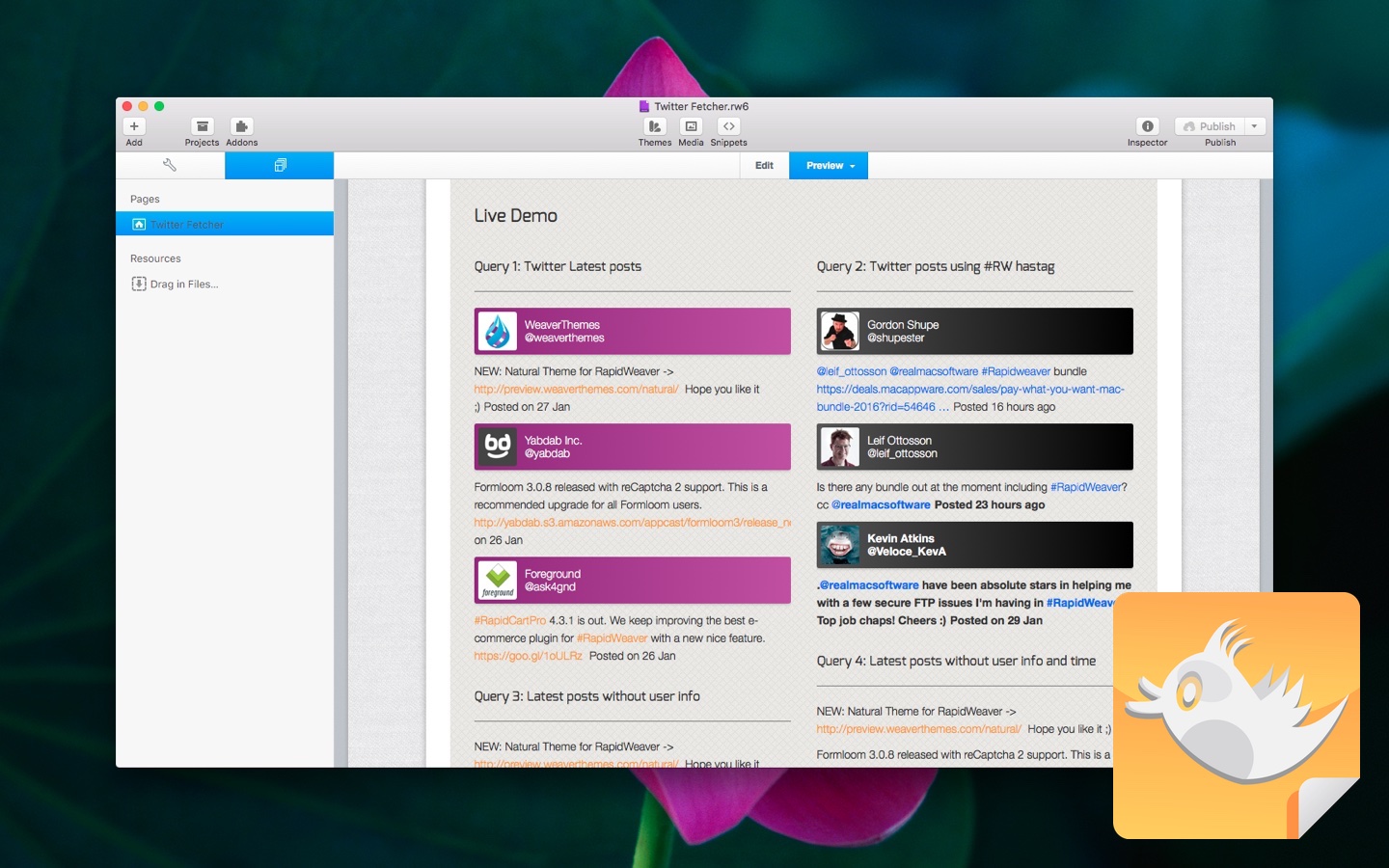
Task: Click @realmacsoftware in Leif Ottosson's tweet
Action: 881,504
